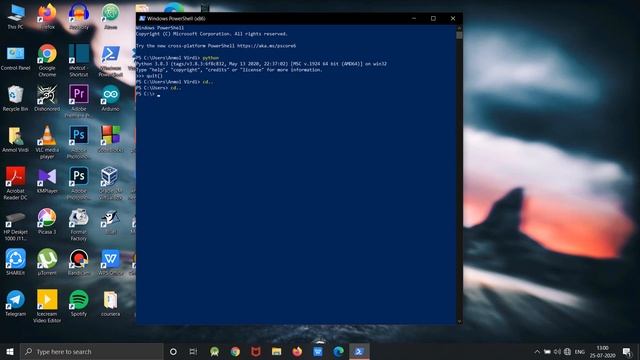
Task: Click the PowerShell scrollbar up arrow
Action: coord(459,28)
